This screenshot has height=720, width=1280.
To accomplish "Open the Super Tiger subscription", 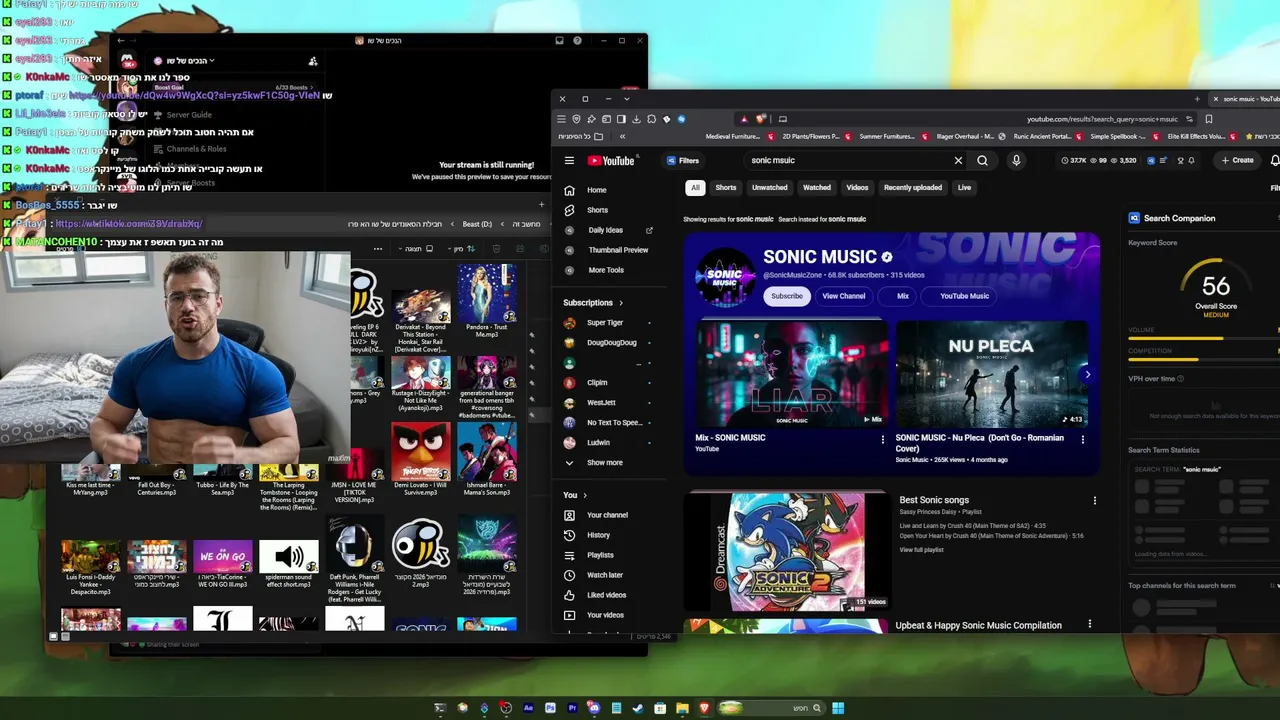I will [x=605, y=323].
